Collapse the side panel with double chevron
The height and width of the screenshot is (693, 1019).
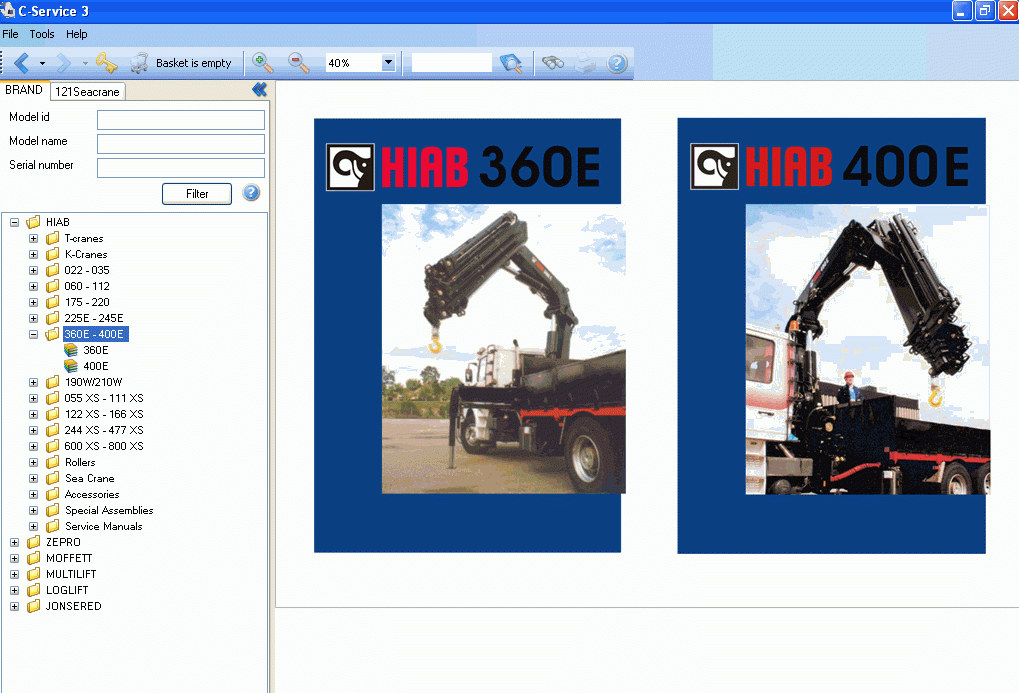click(259, 90)
